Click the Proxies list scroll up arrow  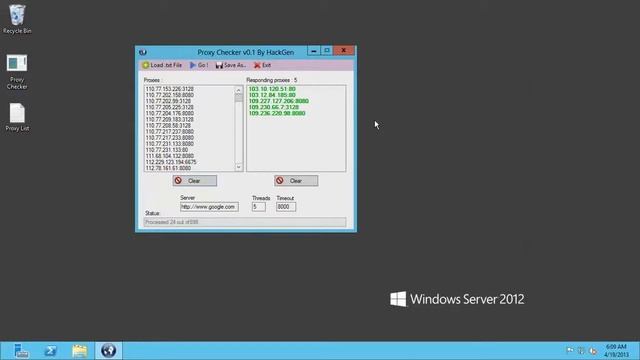pyautogui.click(x=239, y=90)
